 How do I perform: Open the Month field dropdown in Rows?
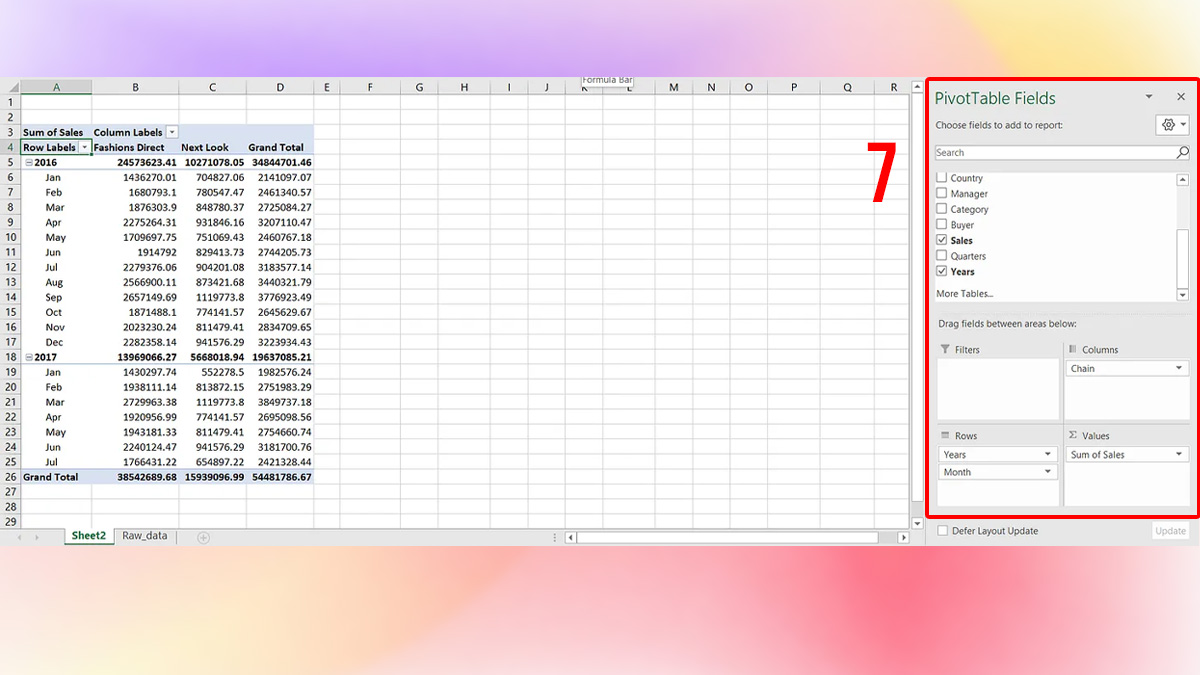pos(1048,472)
